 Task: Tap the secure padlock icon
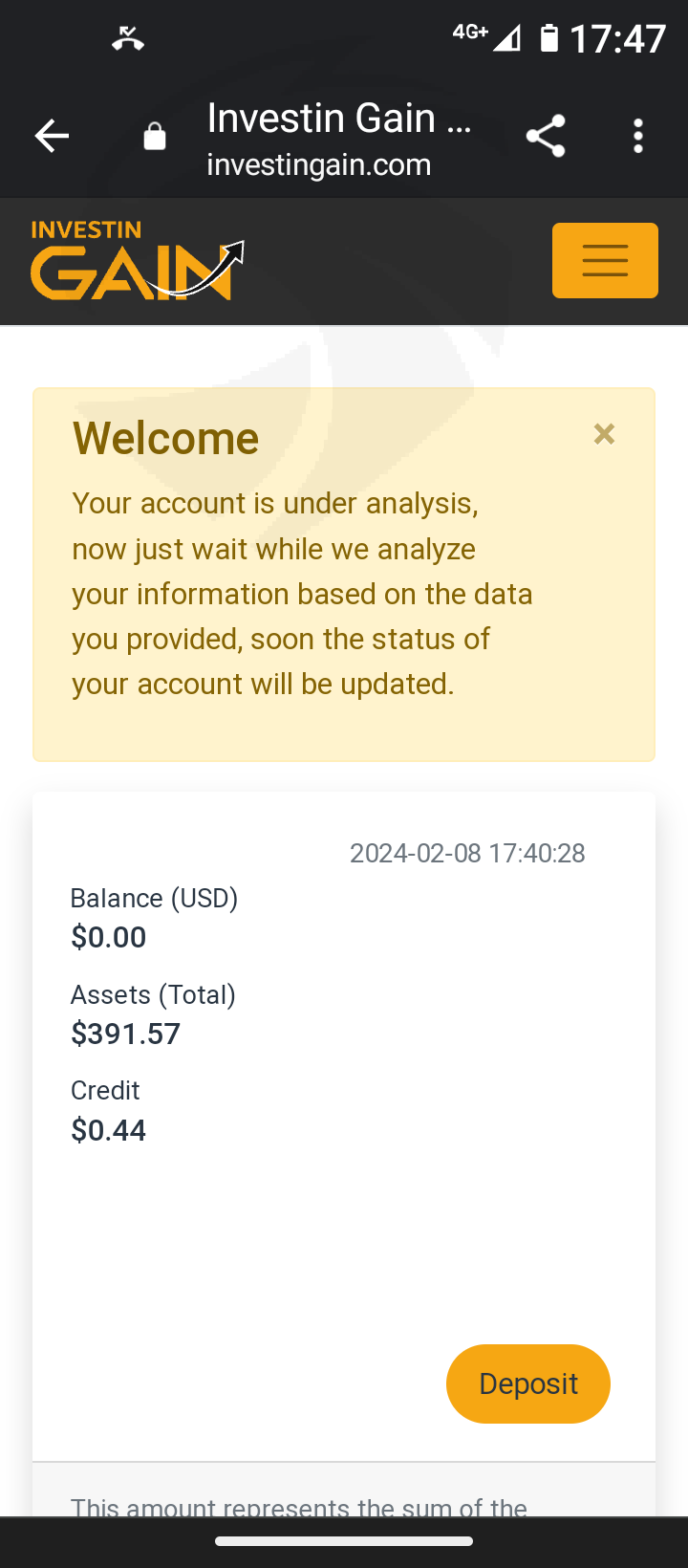155,137
